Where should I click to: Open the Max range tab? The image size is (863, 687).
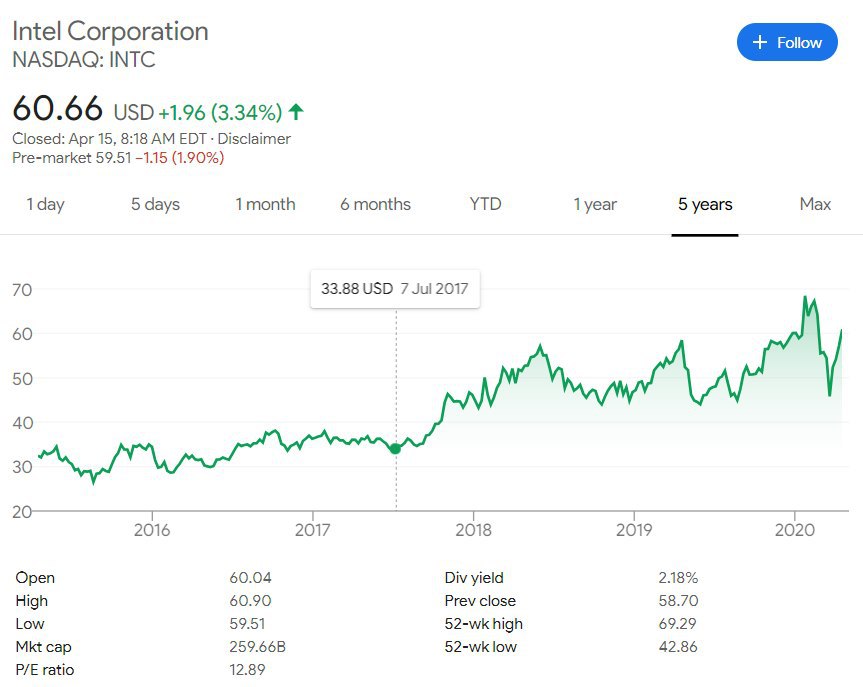815,204
